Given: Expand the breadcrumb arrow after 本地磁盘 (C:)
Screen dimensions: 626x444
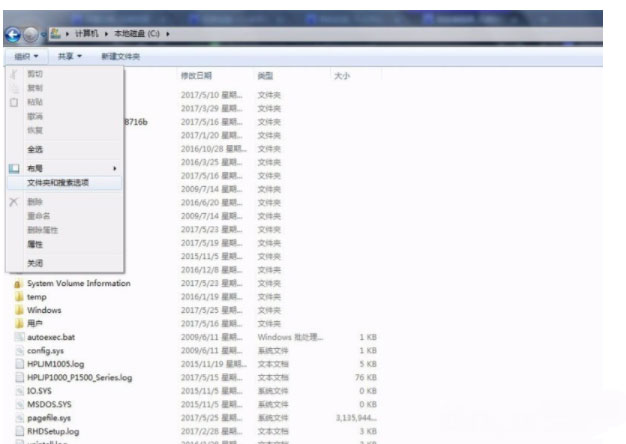Looking at the screenshot, I should [x=168, y=34].
